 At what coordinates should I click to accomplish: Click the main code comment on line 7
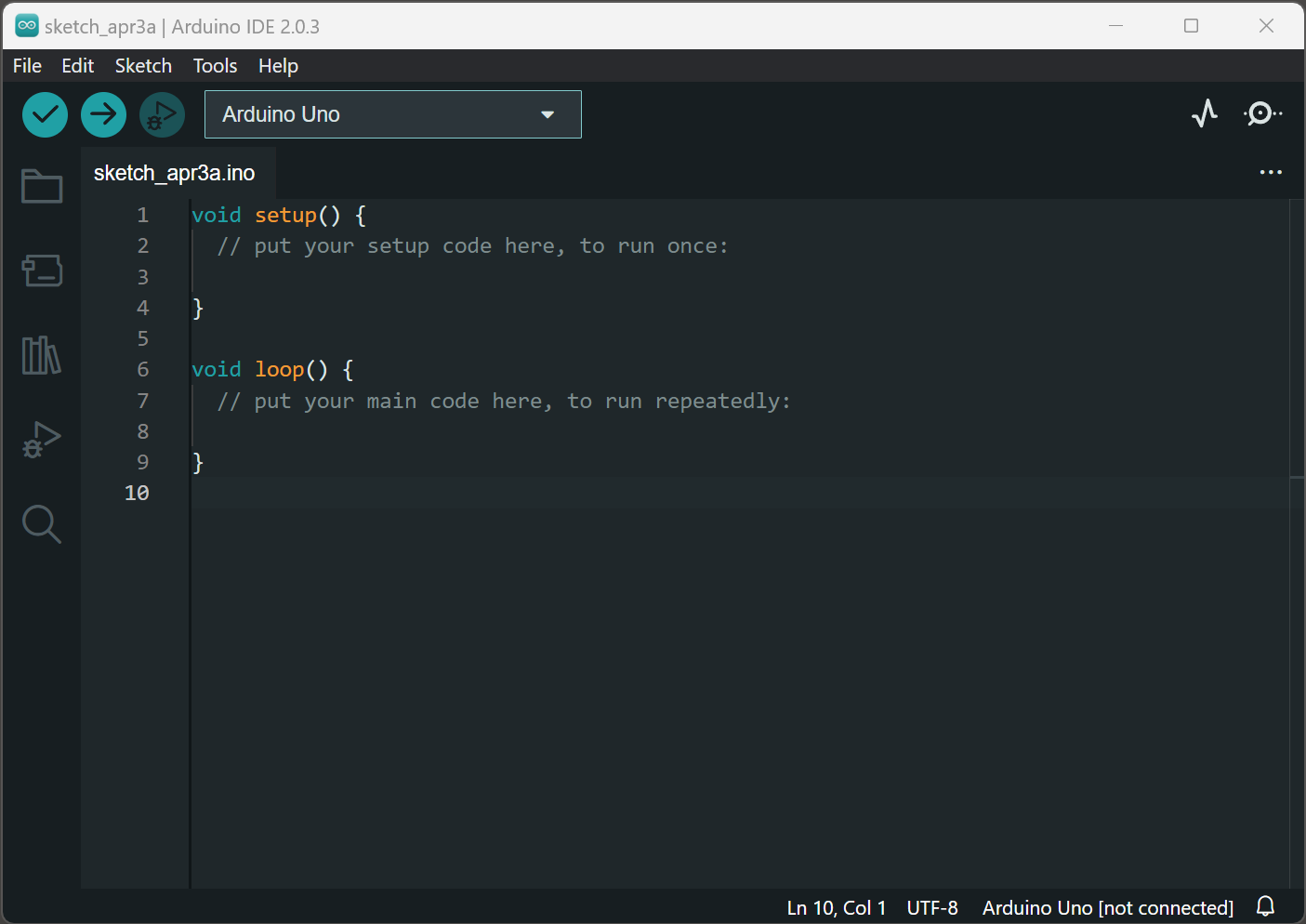click(x=504, y=402)
